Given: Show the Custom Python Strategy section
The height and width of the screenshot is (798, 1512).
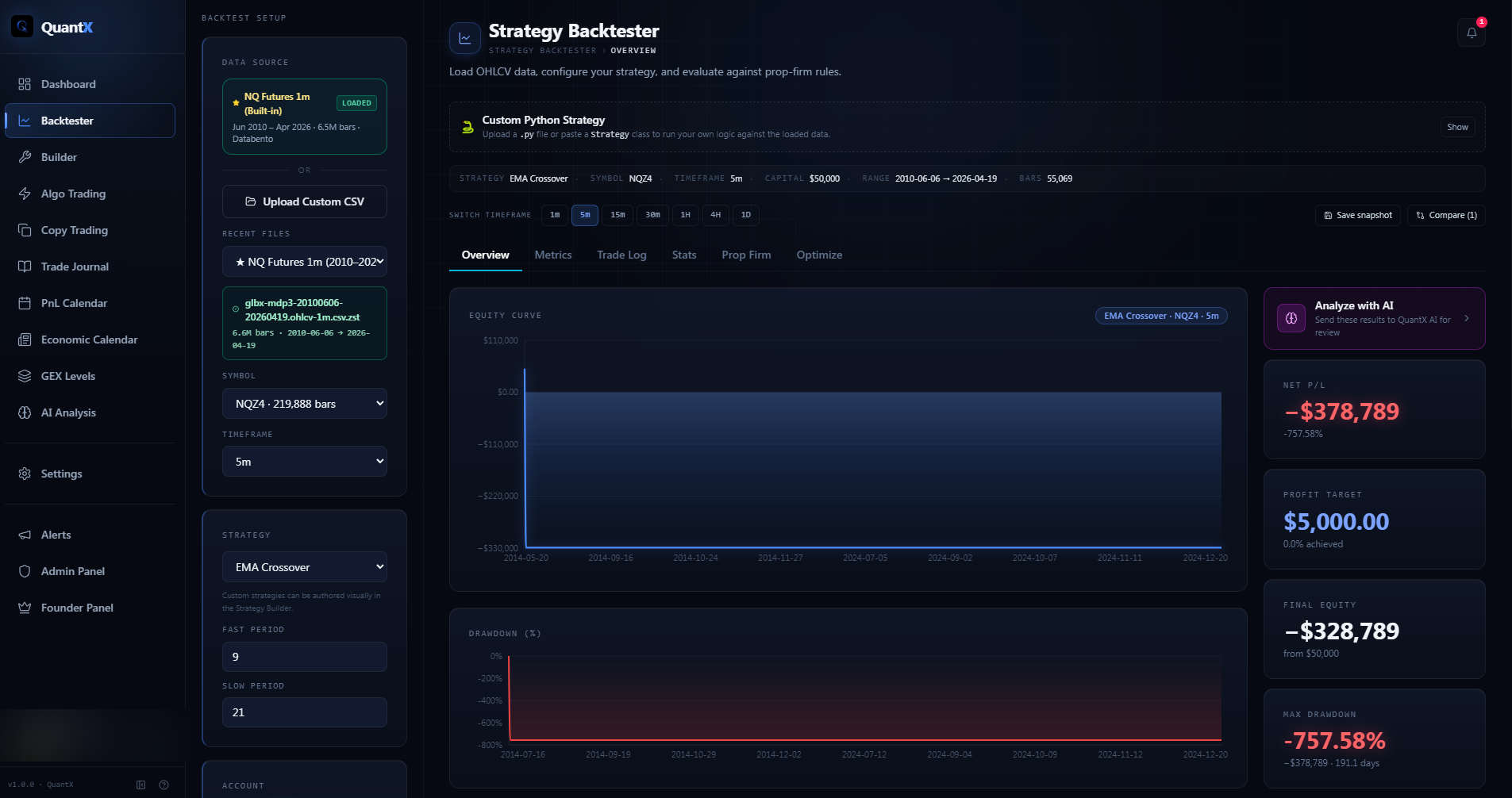Looking at the screenshot, I should click(x=1457, y=127).
